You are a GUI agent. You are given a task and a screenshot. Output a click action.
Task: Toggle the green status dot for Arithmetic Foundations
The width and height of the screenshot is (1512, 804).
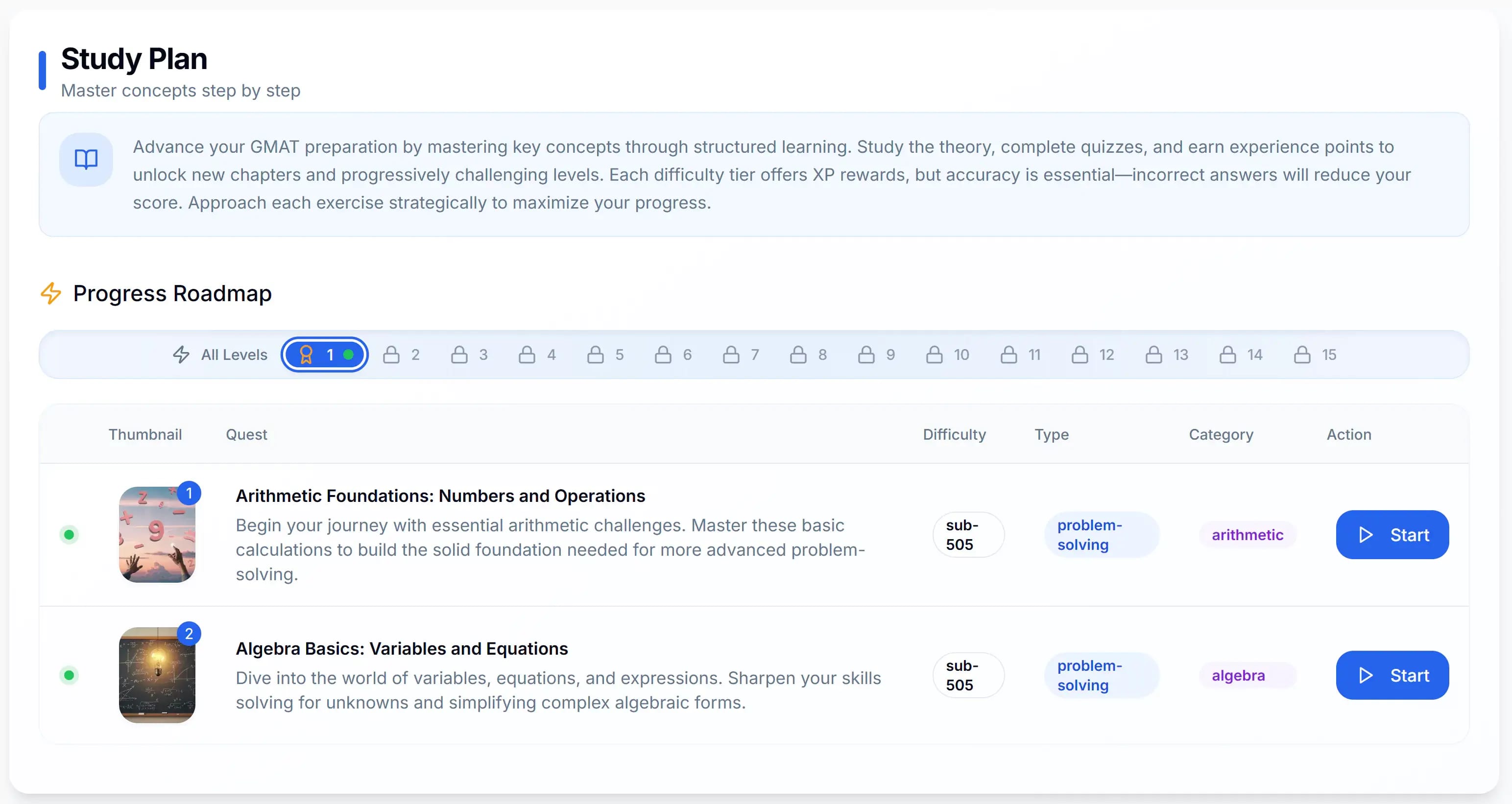(70, 535)
